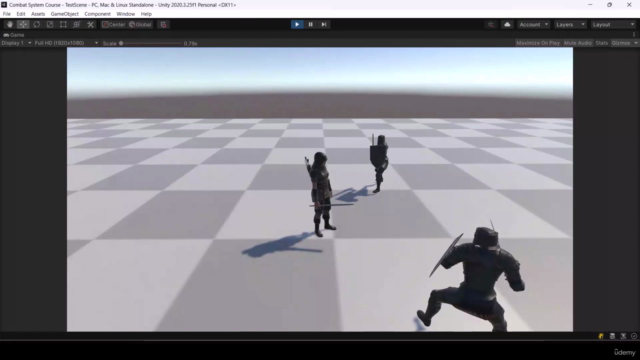Click the hooded player character in the viewport
This screenshot has height=360, width=640.
click(321, 194)
